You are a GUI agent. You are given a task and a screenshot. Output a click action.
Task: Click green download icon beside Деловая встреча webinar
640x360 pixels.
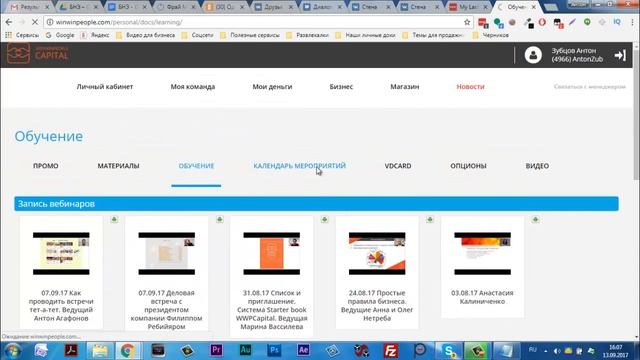[220, 220]
